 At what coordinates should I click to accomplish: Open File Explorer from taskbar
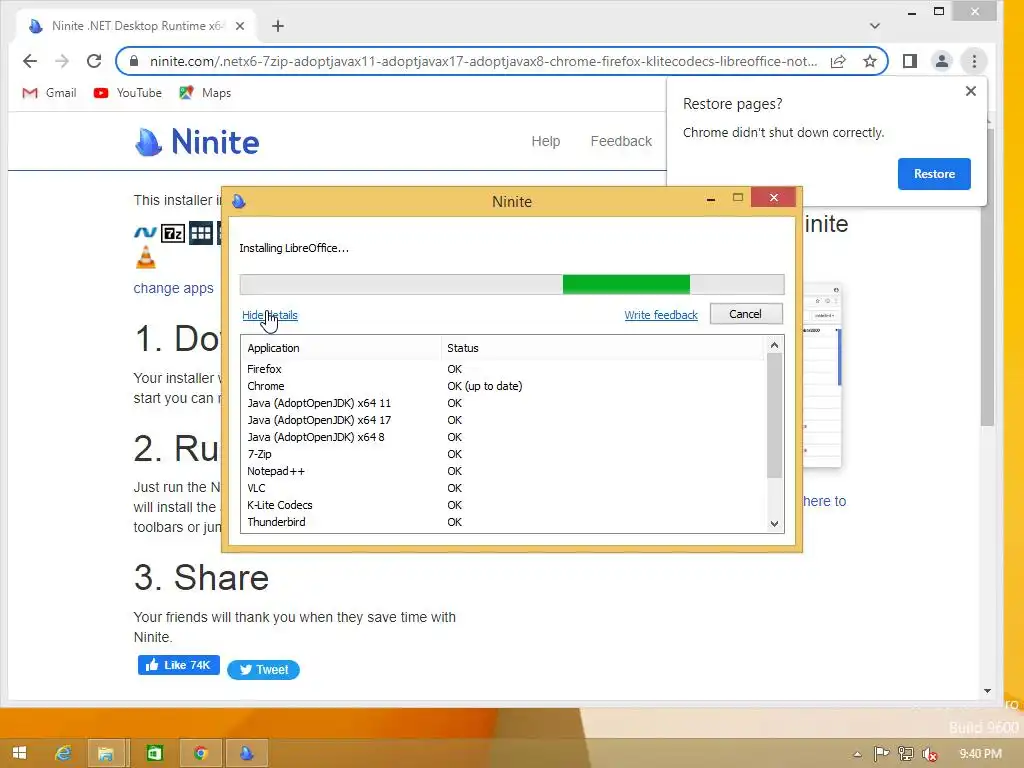[x=105, y=753]
